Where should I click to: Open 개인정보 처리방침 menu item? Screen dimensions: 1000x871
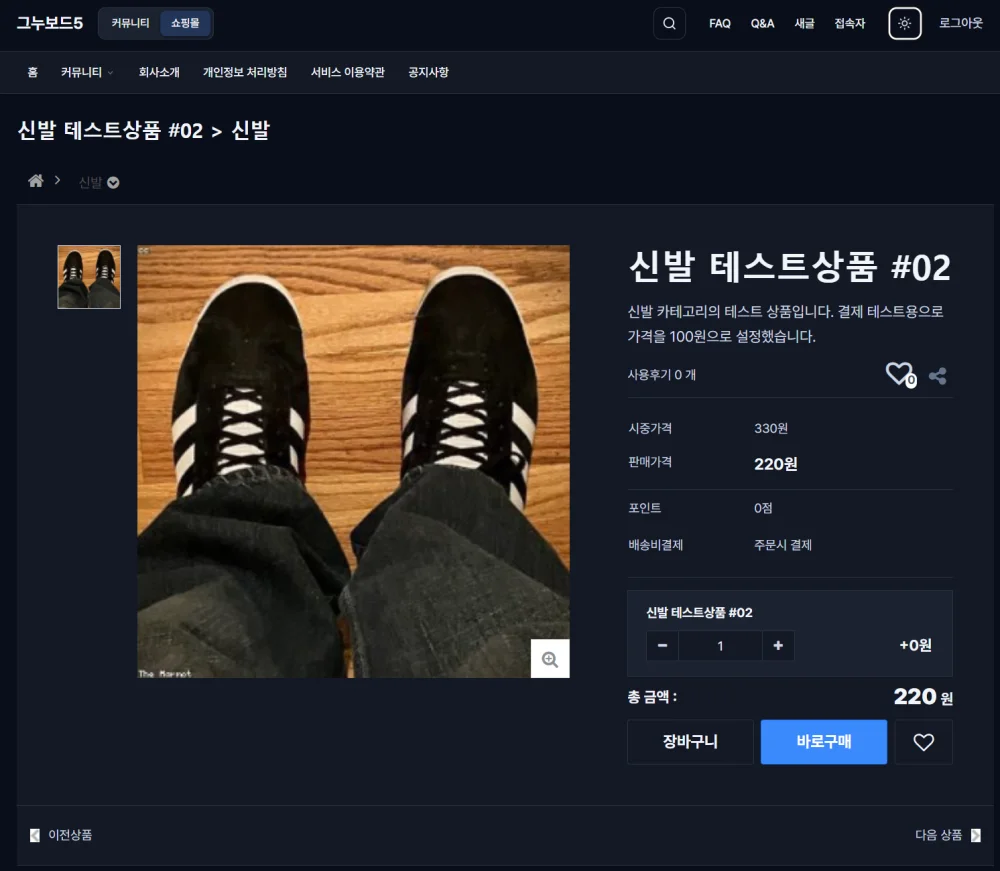245,72
